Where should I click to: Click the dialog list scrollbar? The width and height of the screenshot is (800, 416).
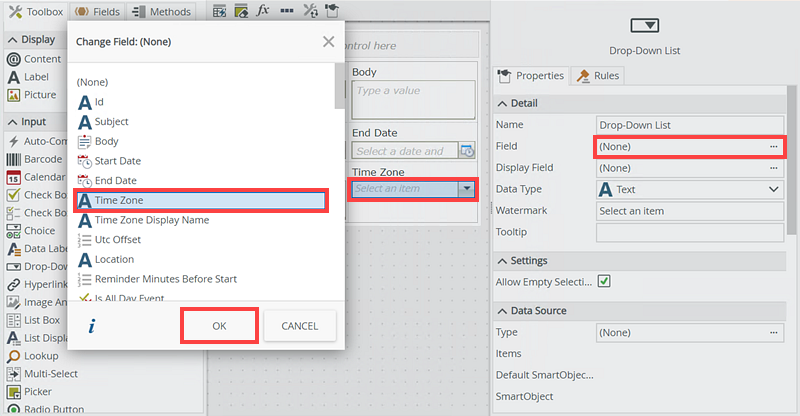click(339, 86)
